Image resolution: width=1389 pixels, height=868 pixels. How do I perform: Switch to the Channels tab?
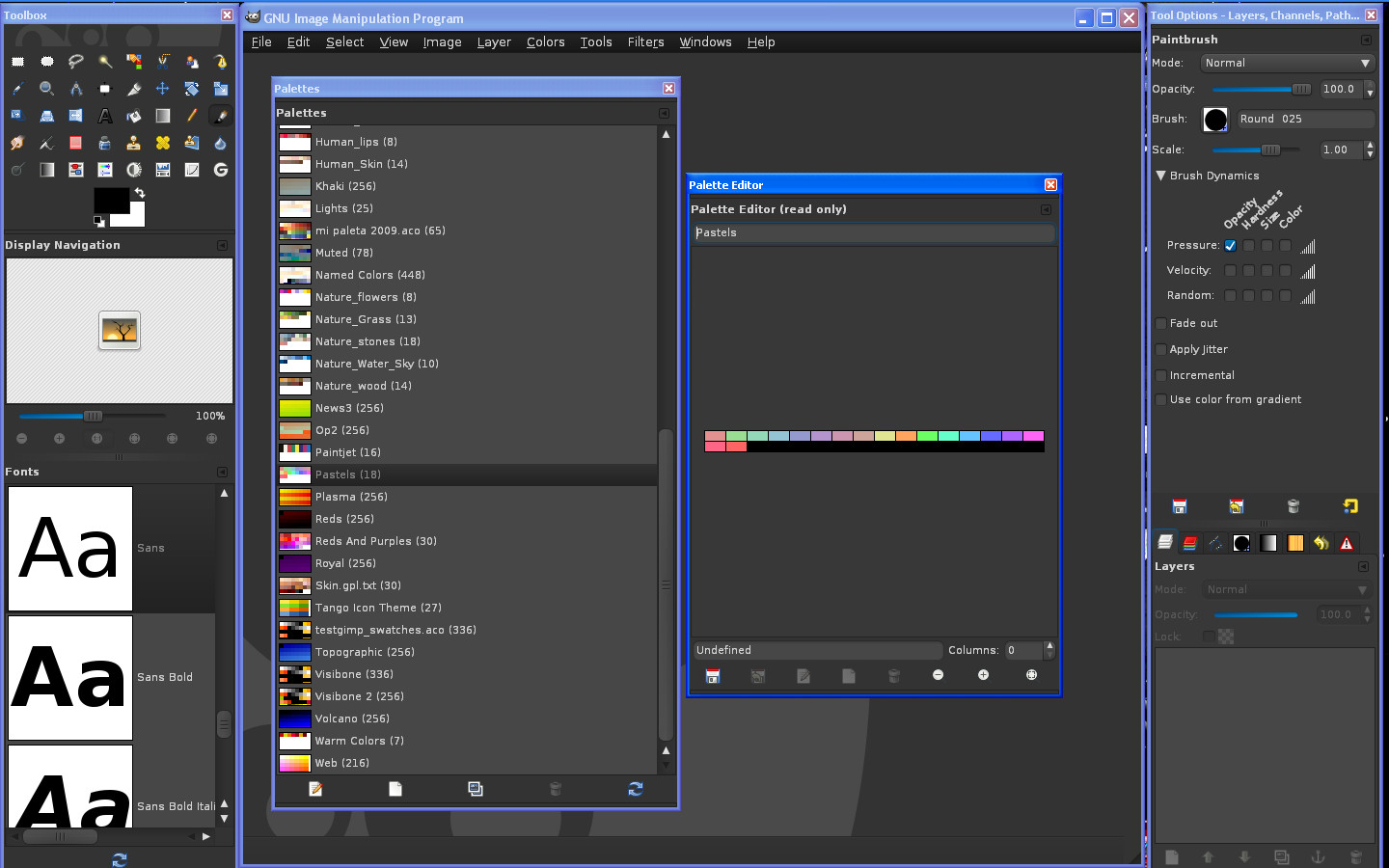point(1190,543)
